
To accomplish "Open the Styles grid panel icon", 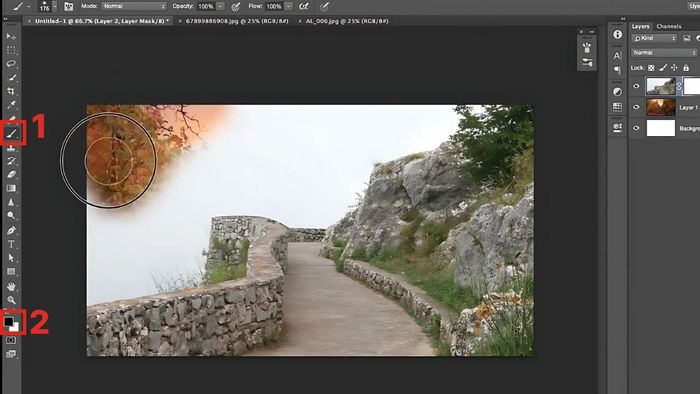I will coord(617,107).
